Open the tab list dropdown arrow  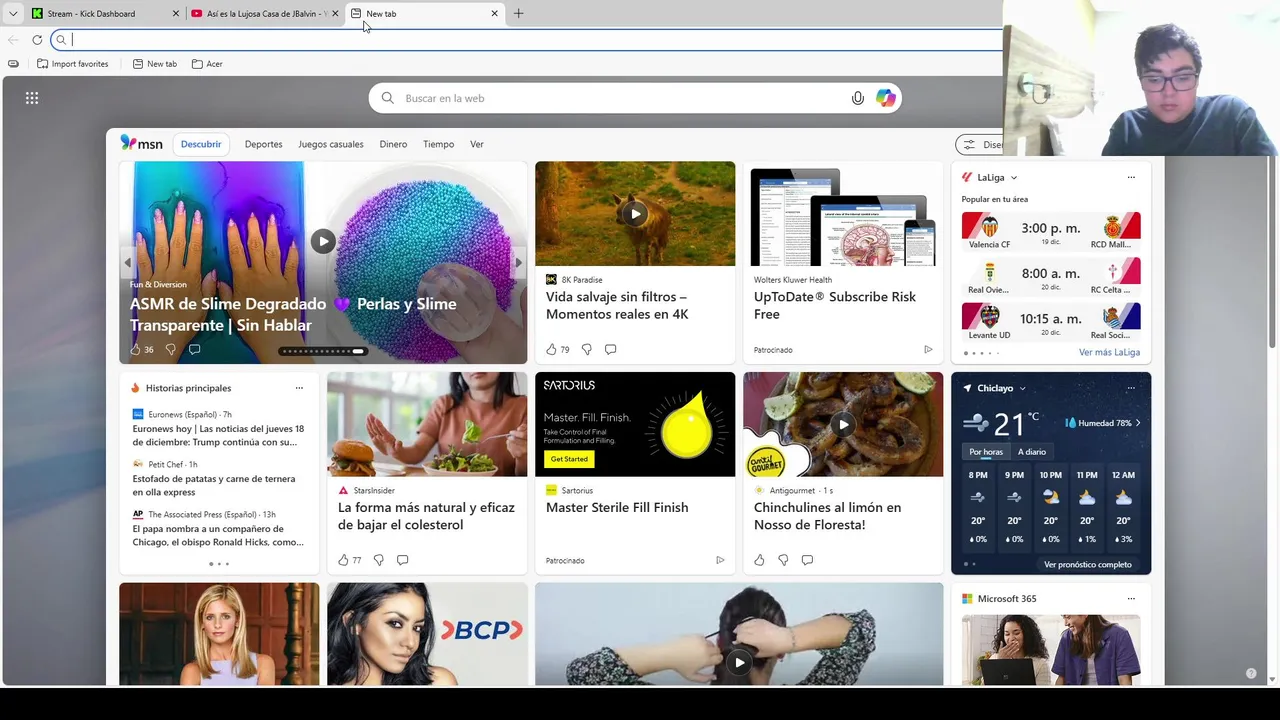13,14
